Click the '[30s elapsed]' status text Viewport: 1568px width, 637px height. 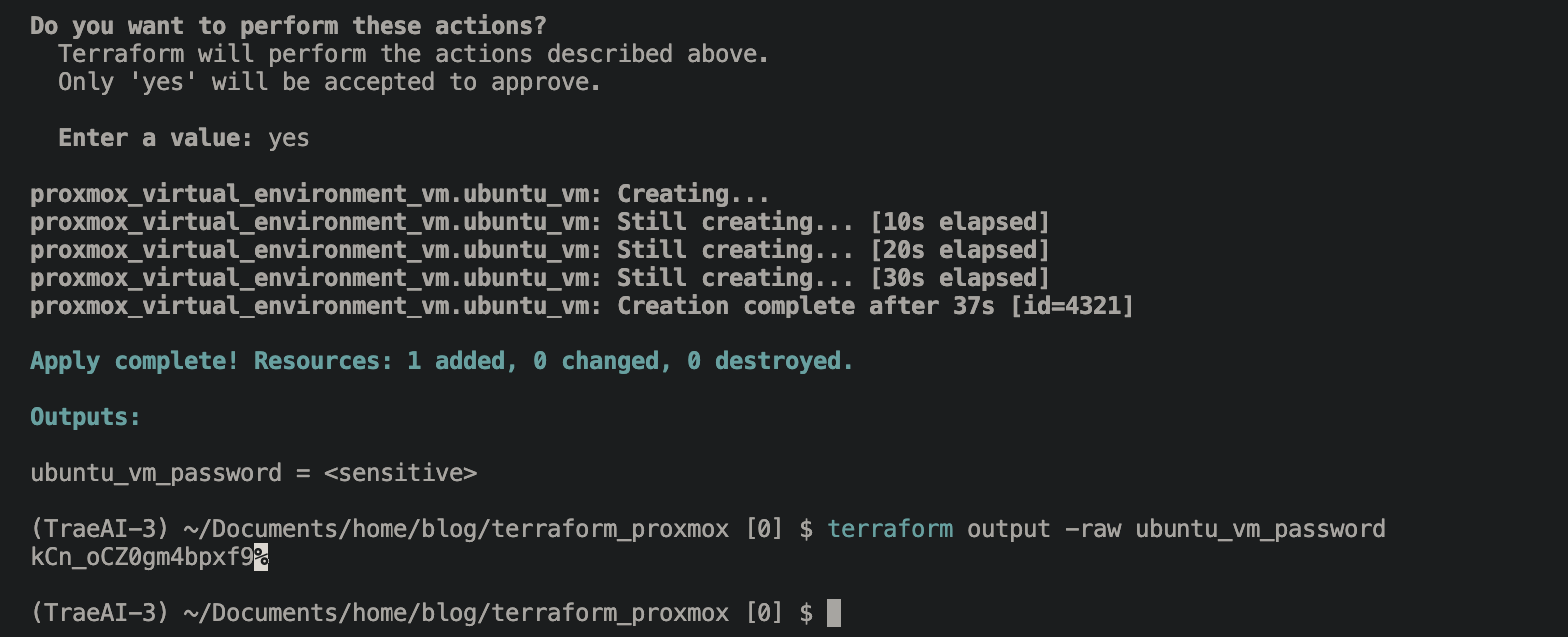click(960, 278)
